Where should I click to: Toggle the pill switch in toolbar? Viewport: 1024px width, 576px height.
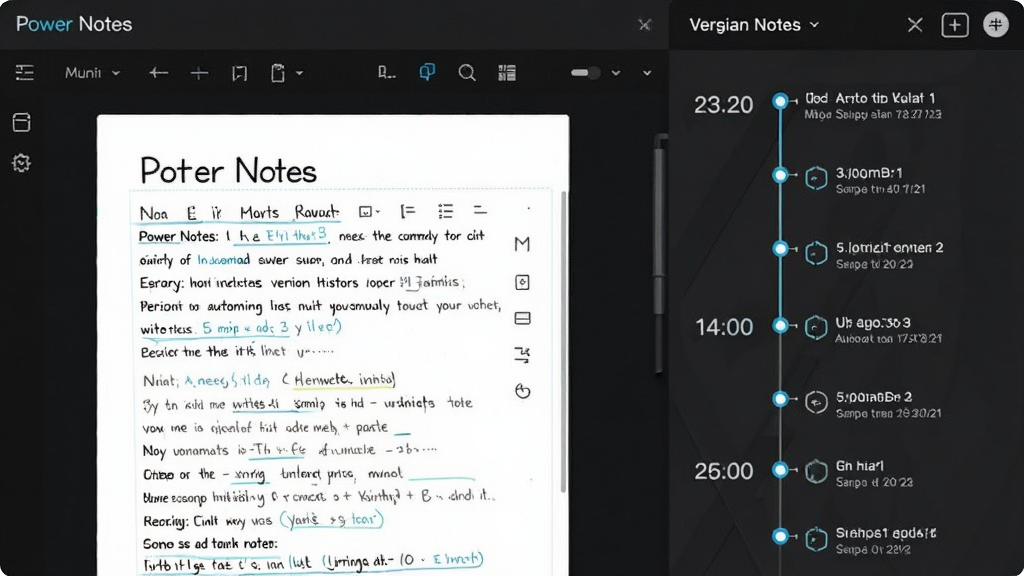[x=586, y=72]
